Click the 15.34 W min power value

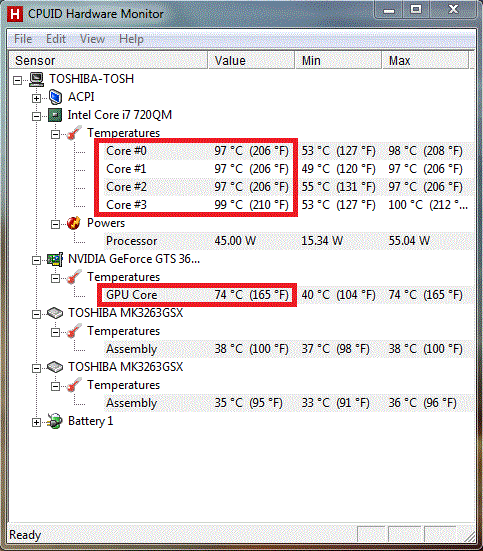point(322,241)
